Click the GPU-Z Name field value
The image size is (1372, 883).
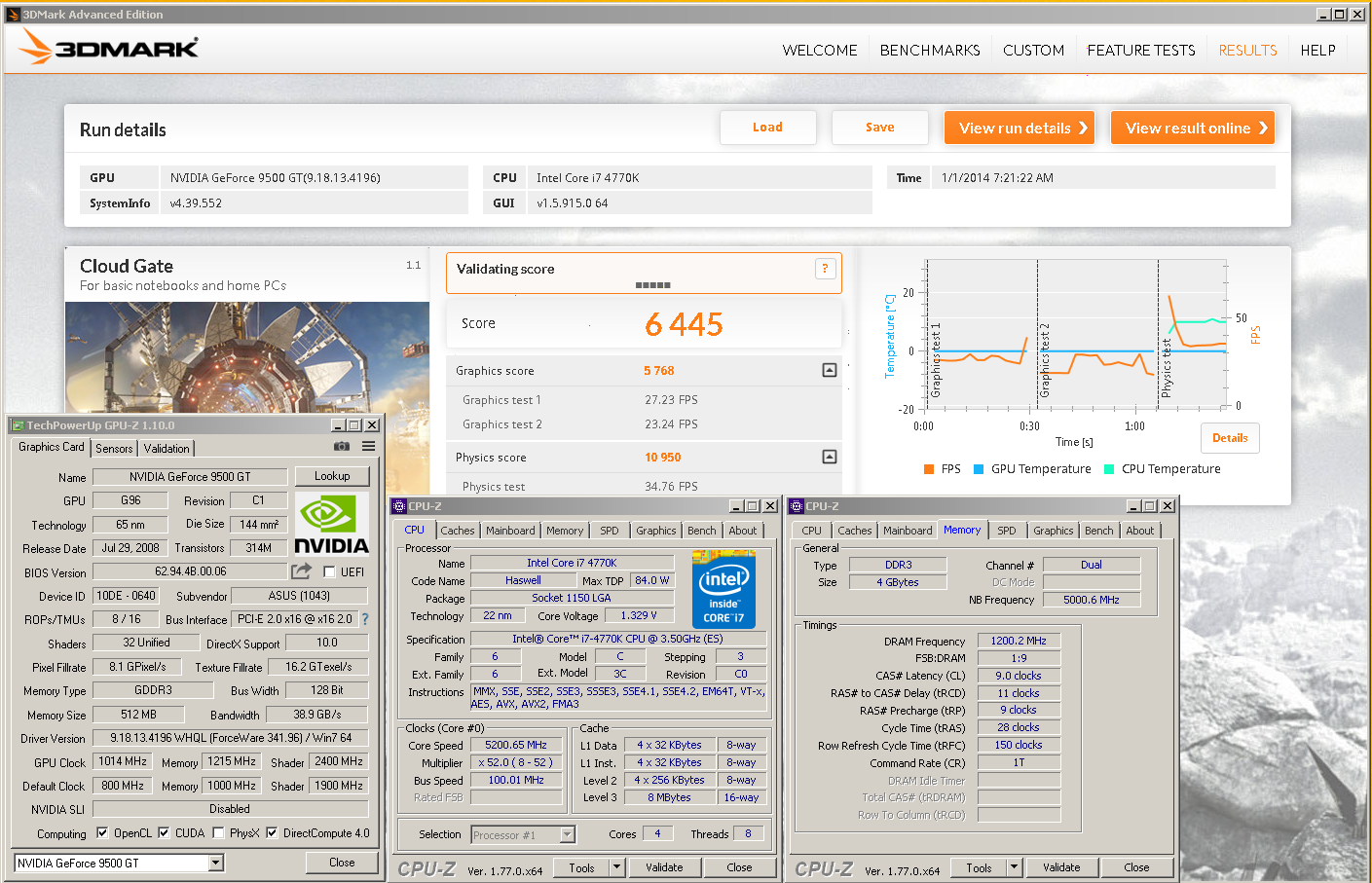pyautogui.click(x=190, y=477)
